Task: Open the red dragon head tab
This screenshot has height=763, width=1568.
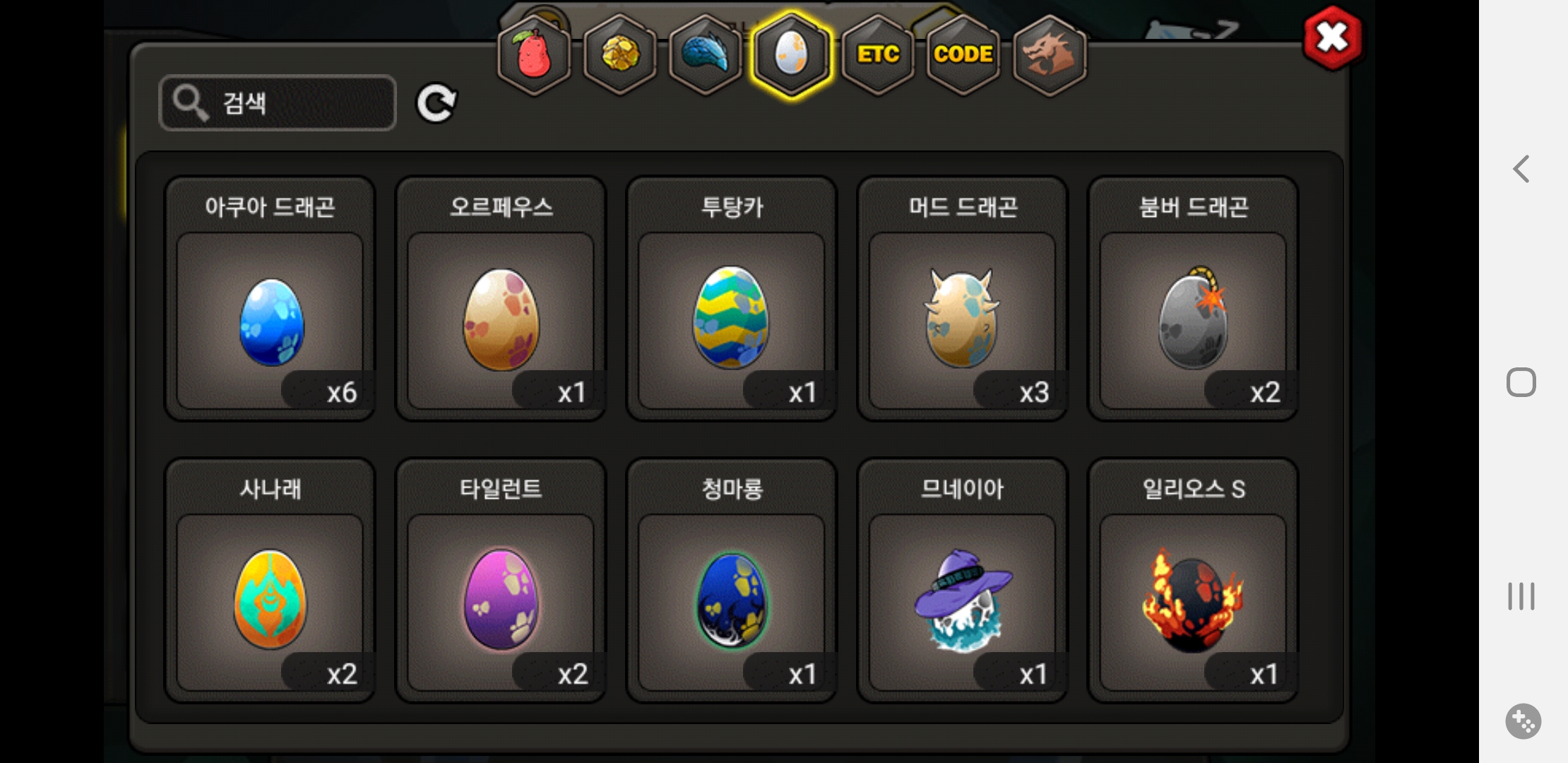Action: 1050,54
